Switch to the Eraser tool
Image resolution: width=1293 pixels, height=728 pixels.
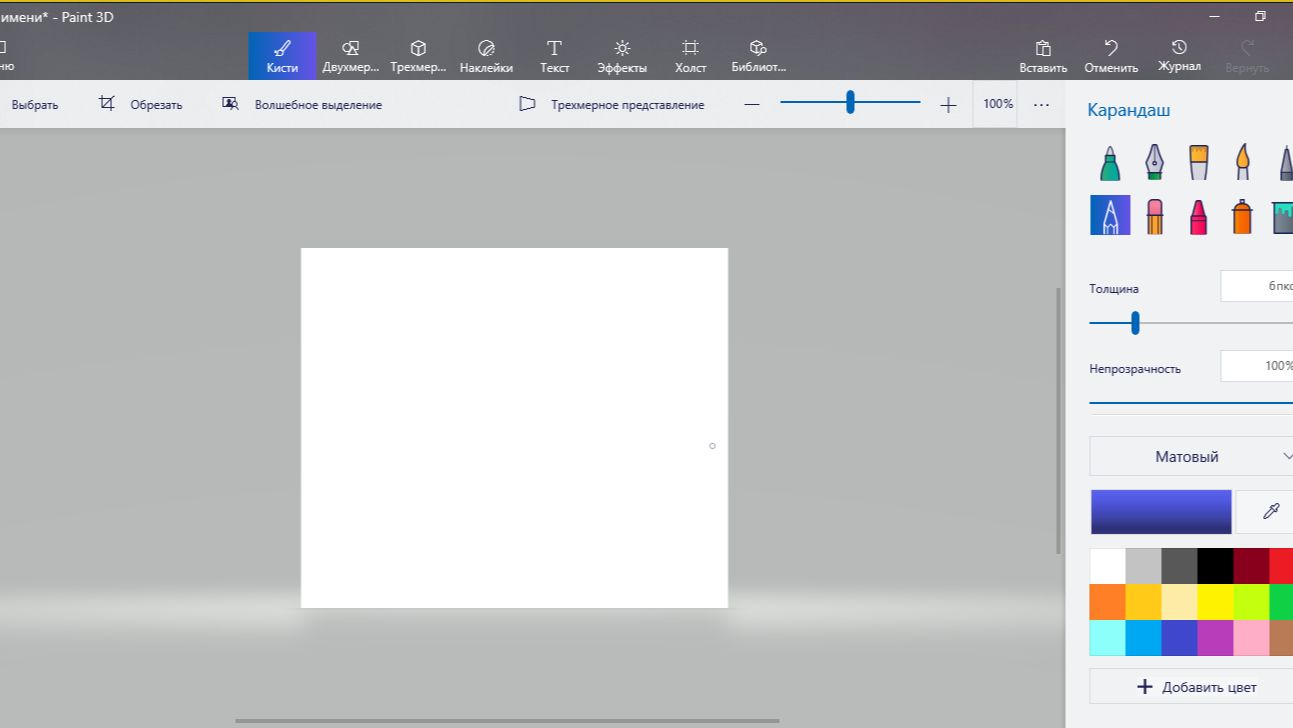coord(1154,215)
